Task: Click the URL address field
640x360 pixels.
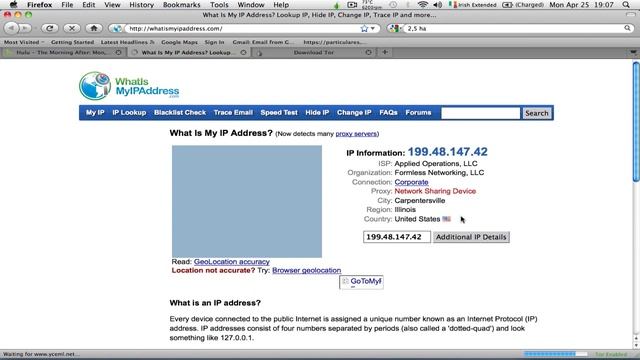Action: click(243, 29)
